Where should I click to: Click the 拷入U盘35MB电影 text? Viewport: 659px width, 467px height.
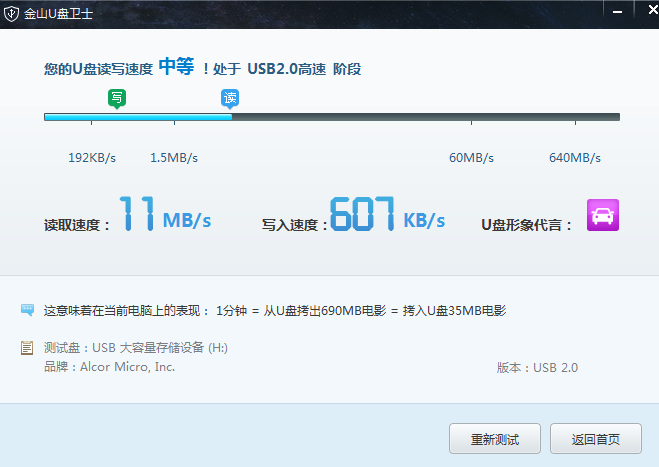pos(454,311)
